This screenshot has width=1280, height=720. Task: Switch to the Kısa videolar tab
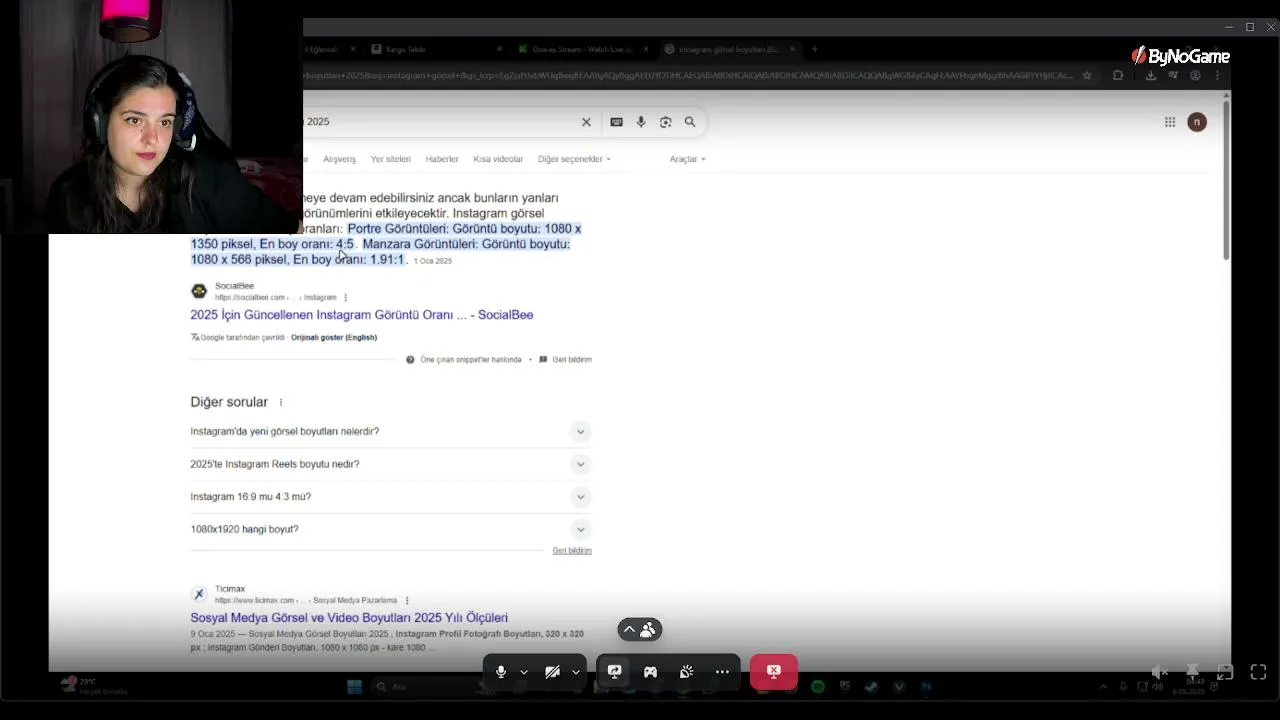point(498,159)
